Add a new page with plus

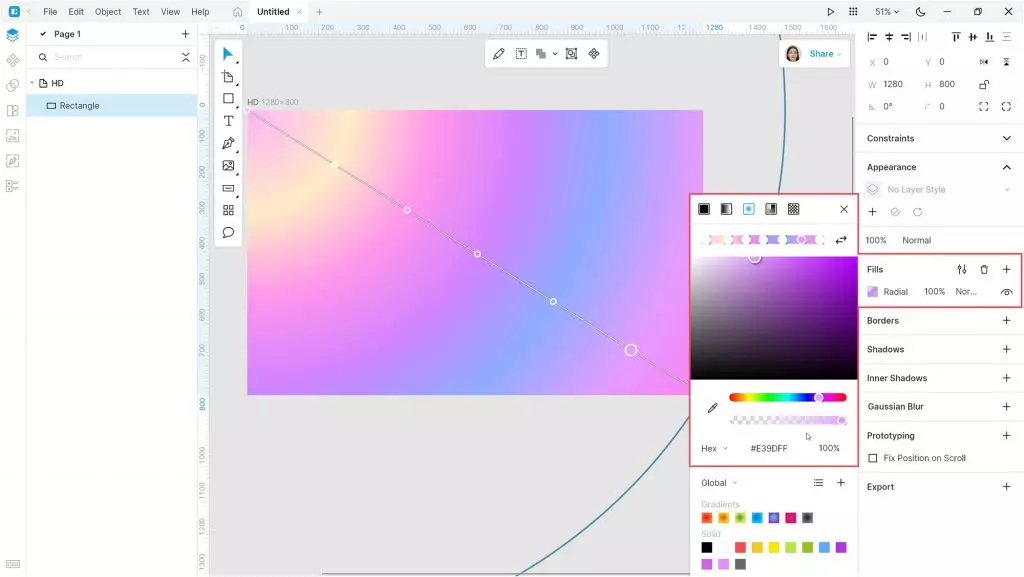(185, 34)
